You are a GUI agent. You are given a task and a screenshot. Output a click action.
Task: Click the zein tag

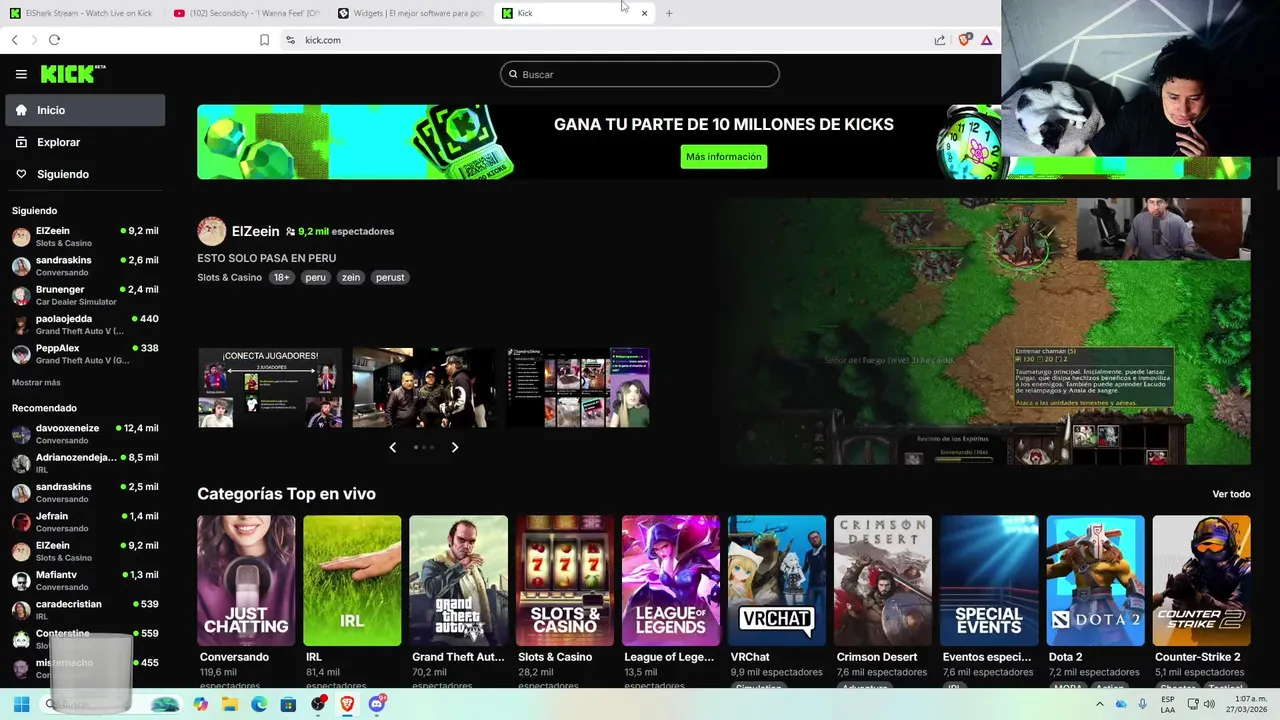(350, 277)
